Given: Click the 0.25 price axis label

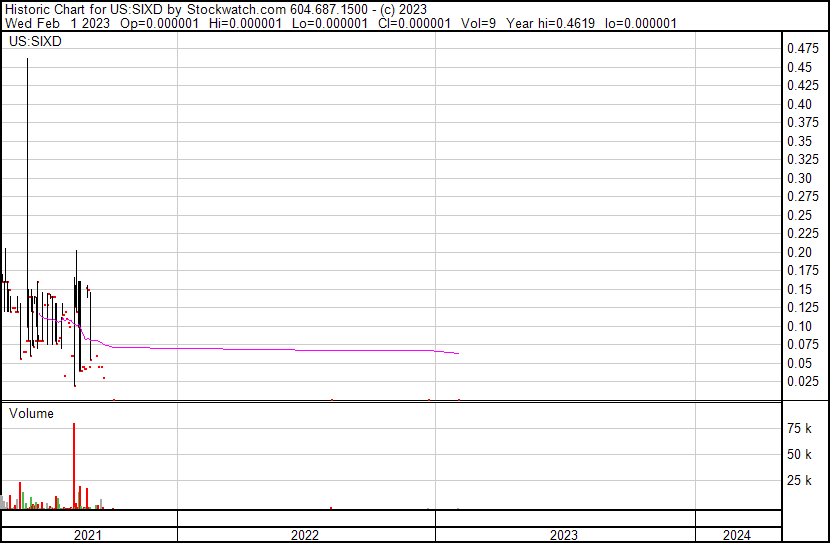Looking at the screenshot, I should [x=799, y=215].
